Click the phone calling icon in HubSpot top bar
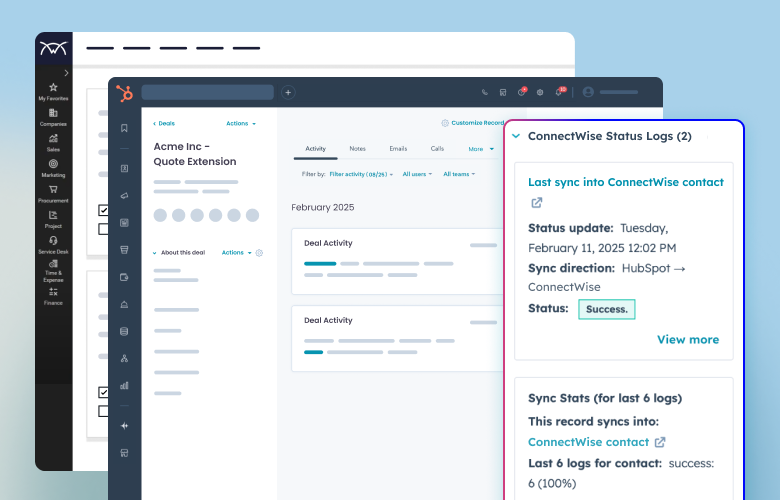The width and height of the screenshot is (780, 500). 485,93
